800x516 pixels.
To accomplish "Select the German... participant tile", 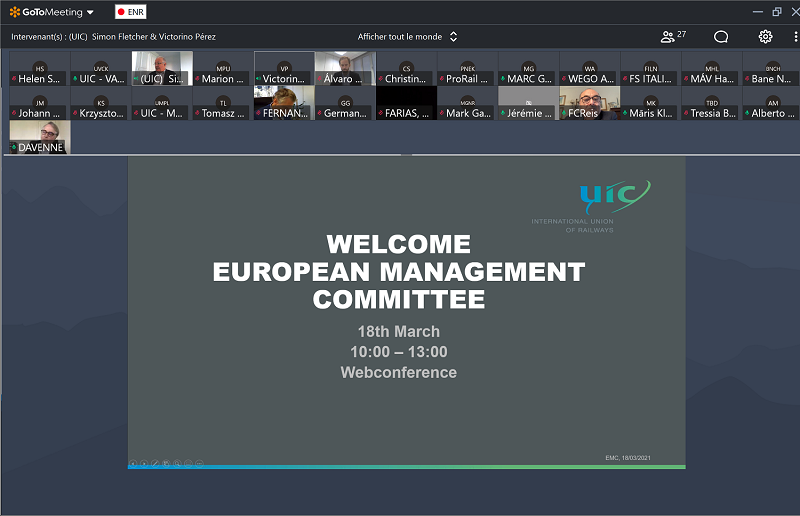I will pos(345,103).
